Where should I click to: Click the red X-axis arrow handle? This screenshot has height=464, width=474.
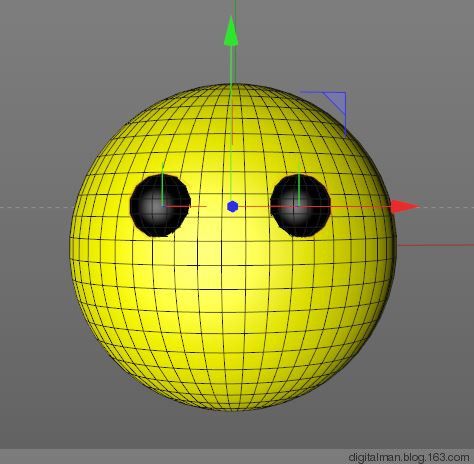click(x=405, y=207)
